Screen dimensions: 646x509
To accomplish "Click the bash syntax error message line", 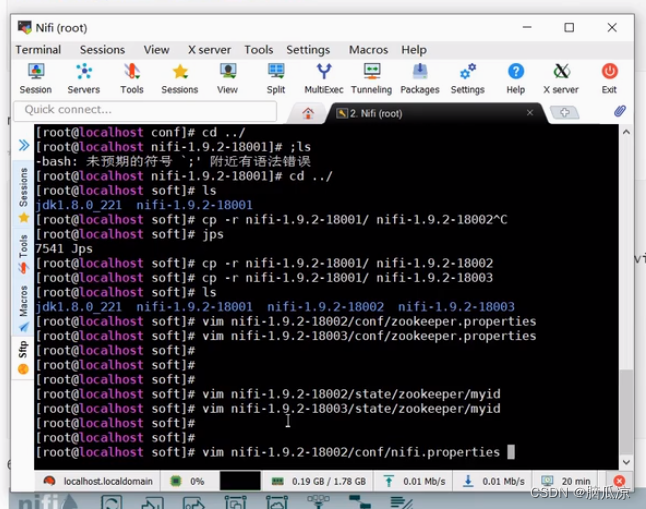I will (173, 161).
